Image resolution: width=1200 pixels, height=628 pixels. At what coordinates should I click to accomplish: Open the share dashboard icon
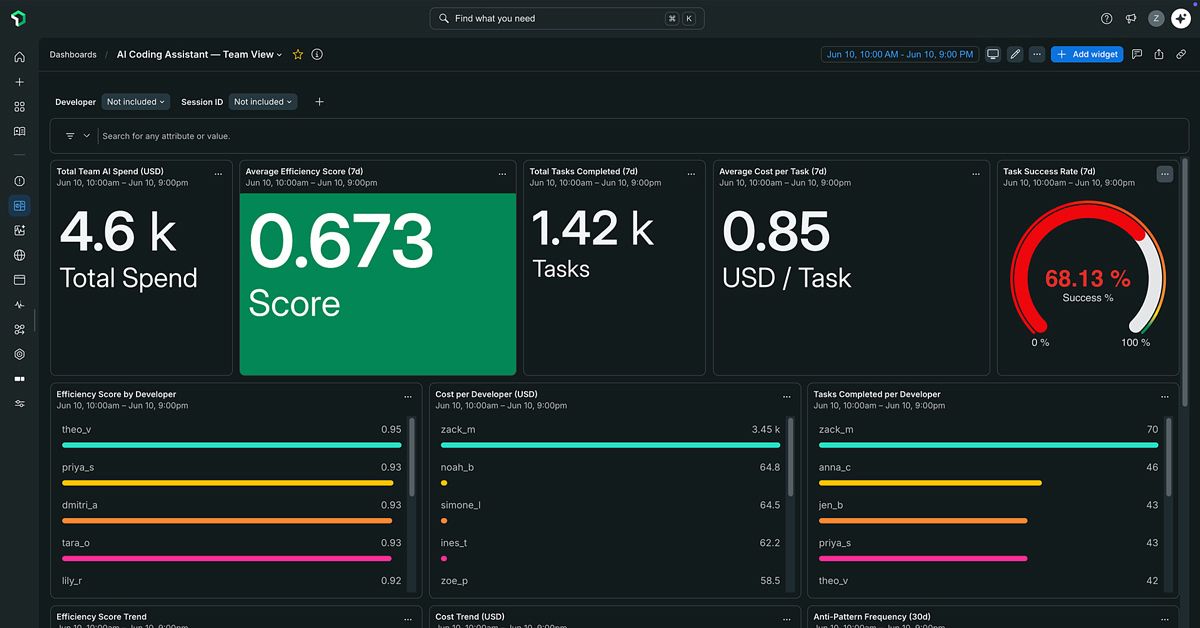(x=1159, y=55)
